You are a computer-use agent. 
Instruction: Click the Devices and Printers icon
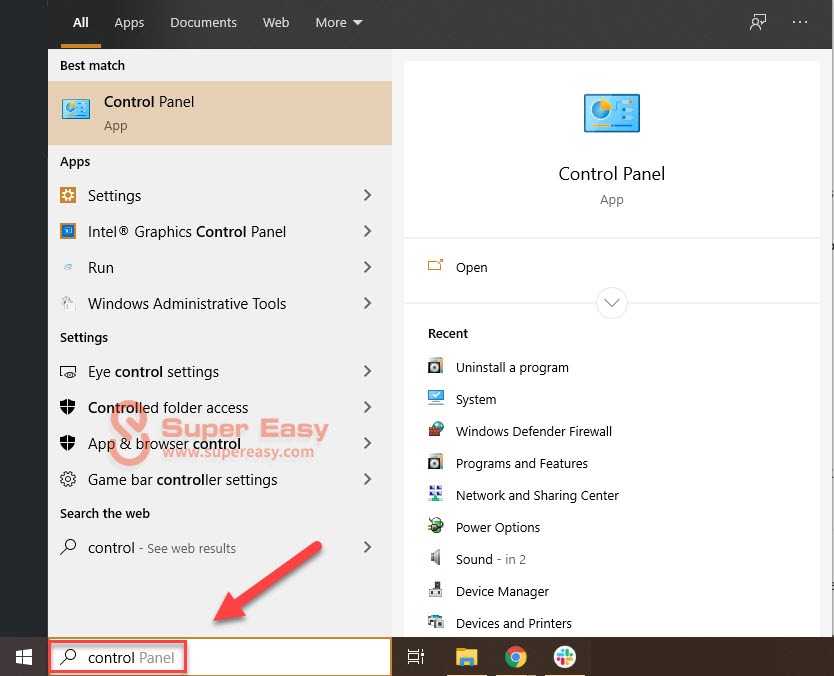(436, 621)
